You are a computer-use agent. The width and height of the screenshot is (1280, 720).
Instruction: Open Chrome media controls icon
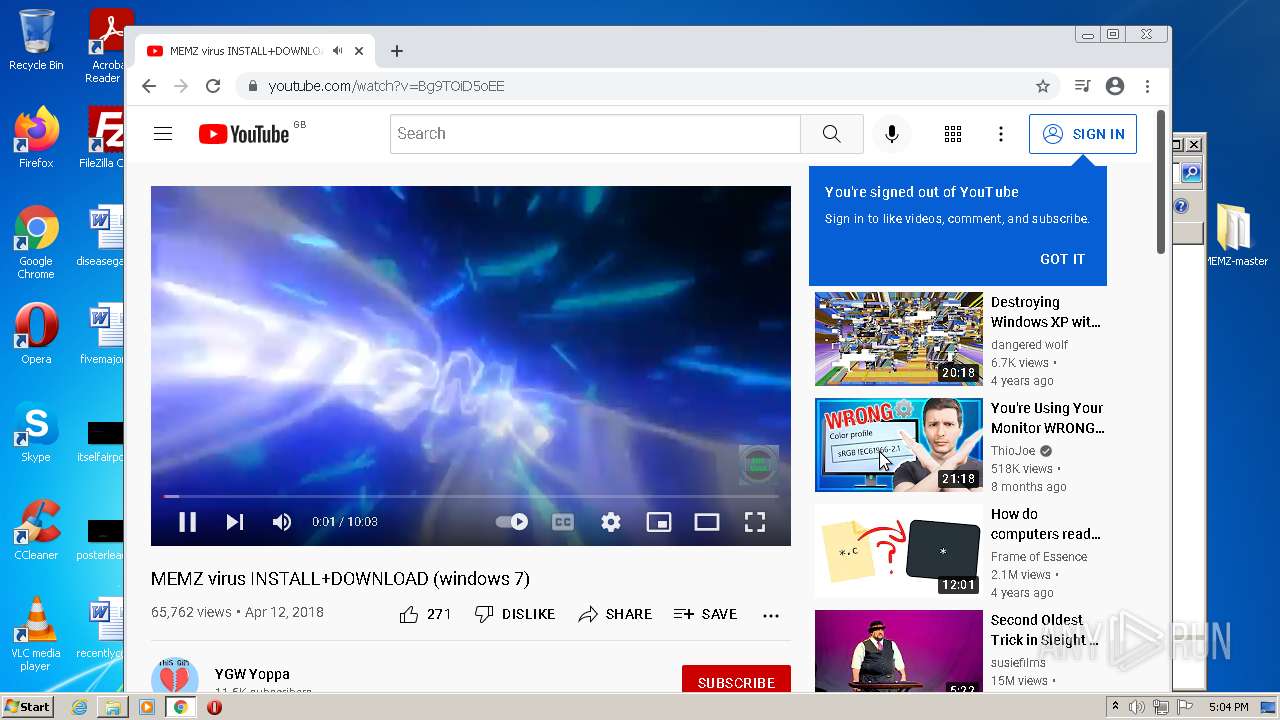(1082, 86)
